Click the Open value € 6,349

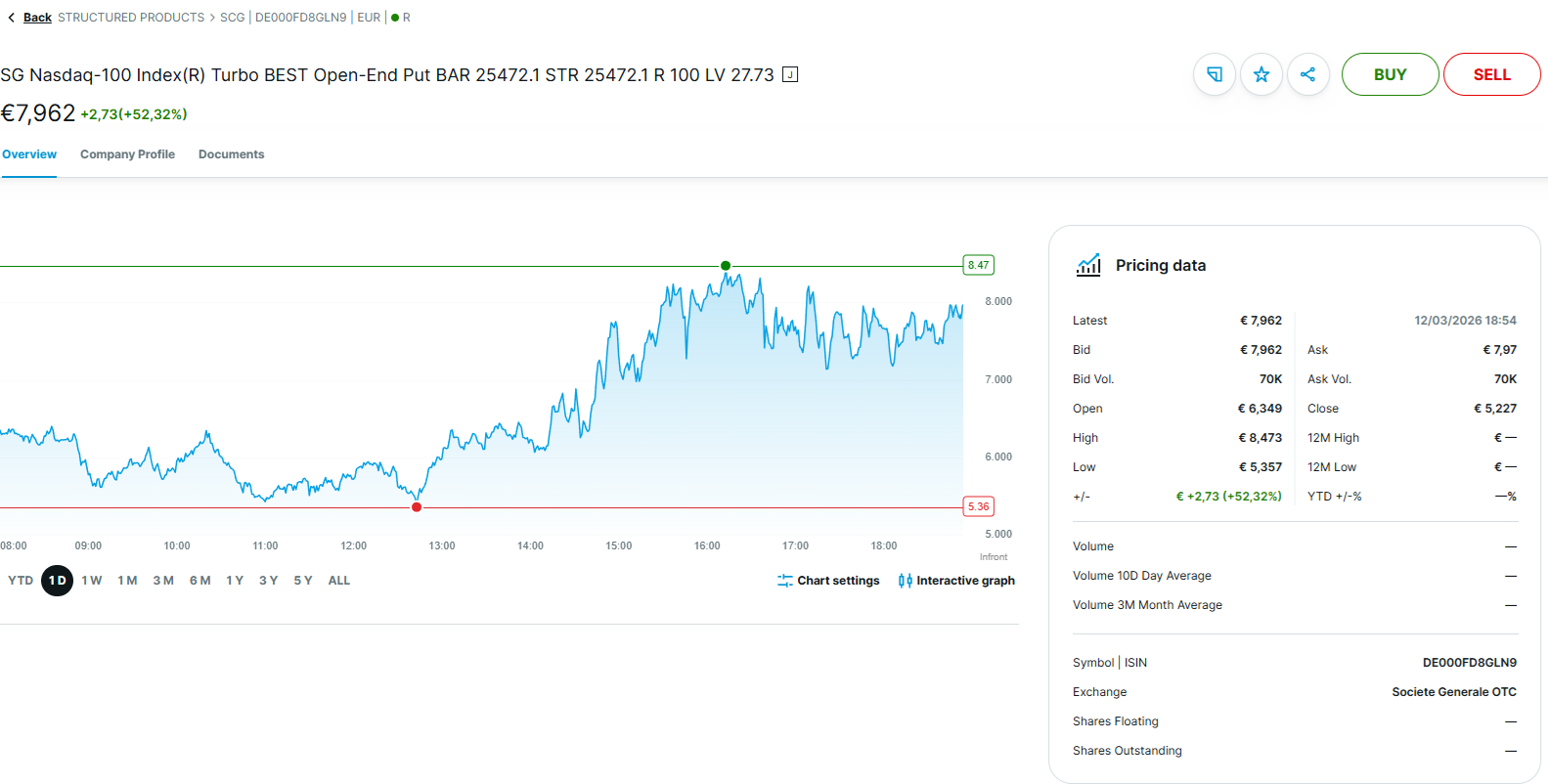point(1260,409)
